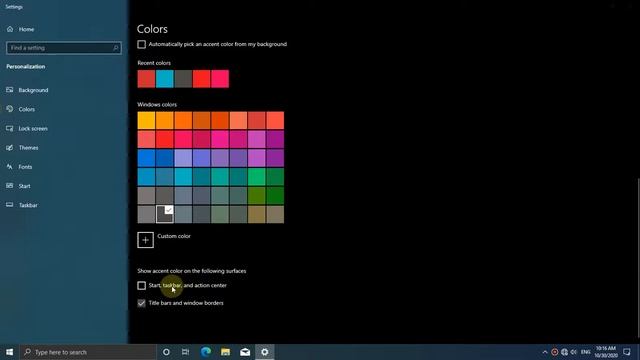Pick the dark gray recent color
The image size is (640, 360).
point(183,79)
